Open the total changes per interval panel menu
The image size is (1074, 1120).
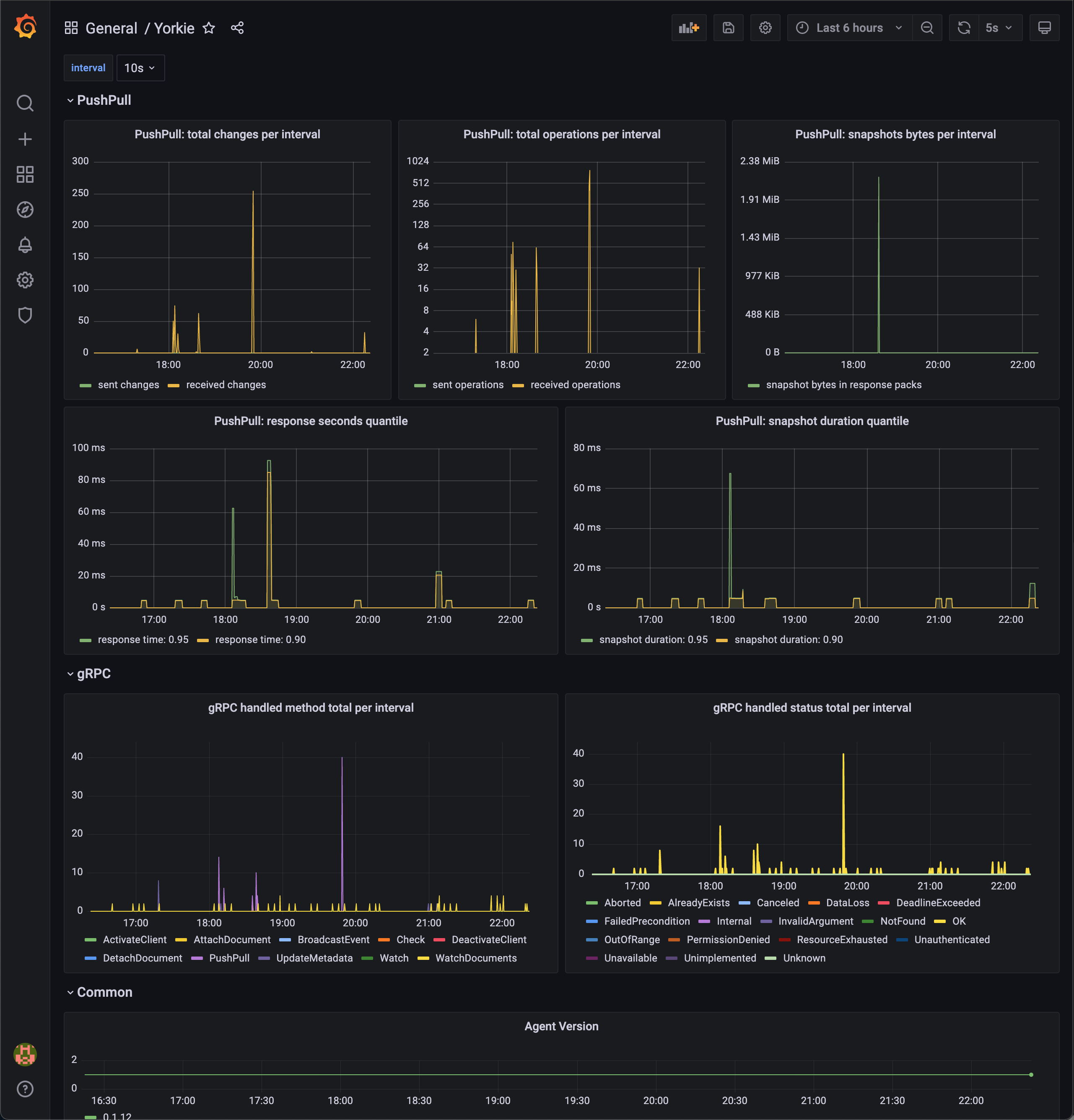click(x=228, y=134)
